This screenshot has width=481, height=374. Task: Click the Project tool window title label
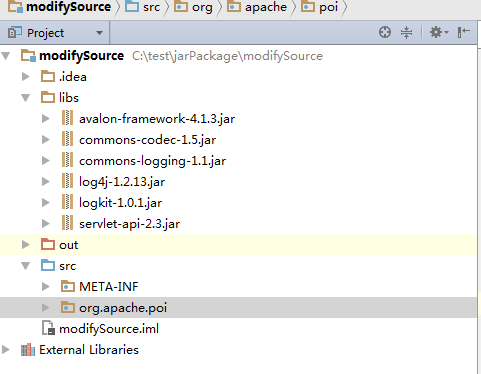(x=45, y=33)
